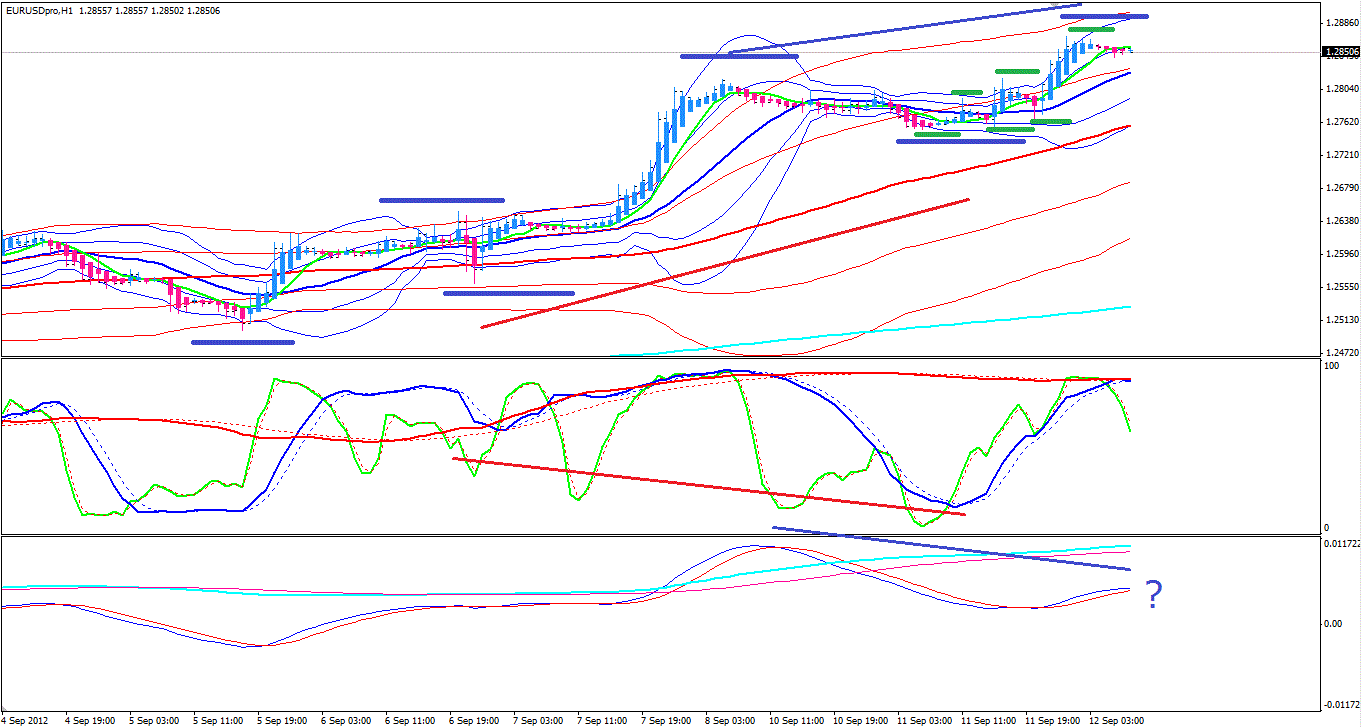Select the 12 Sep 03:00 time label
Viewport: 1362px width, 728px height.
(1117, 720)
